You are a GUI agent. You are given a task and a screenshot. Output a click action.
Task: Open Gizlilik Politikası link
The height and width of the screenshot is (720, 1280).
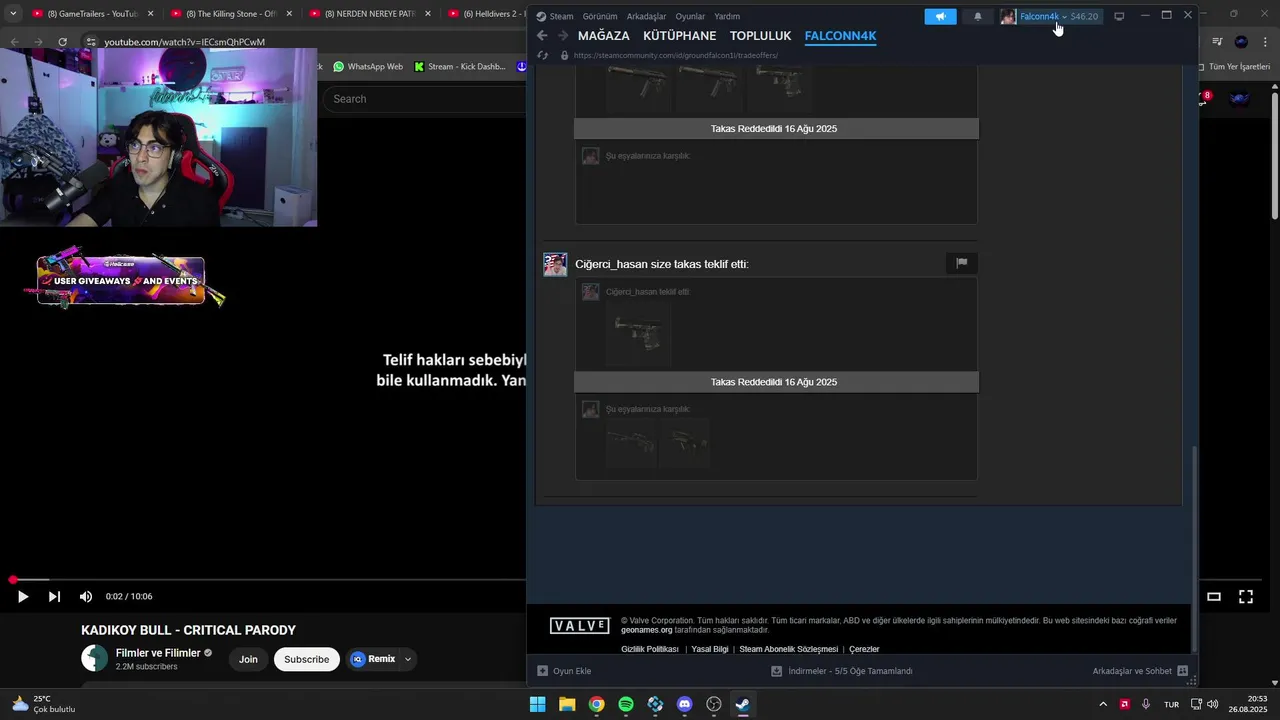pyautogui.click(x=650, y=649)
